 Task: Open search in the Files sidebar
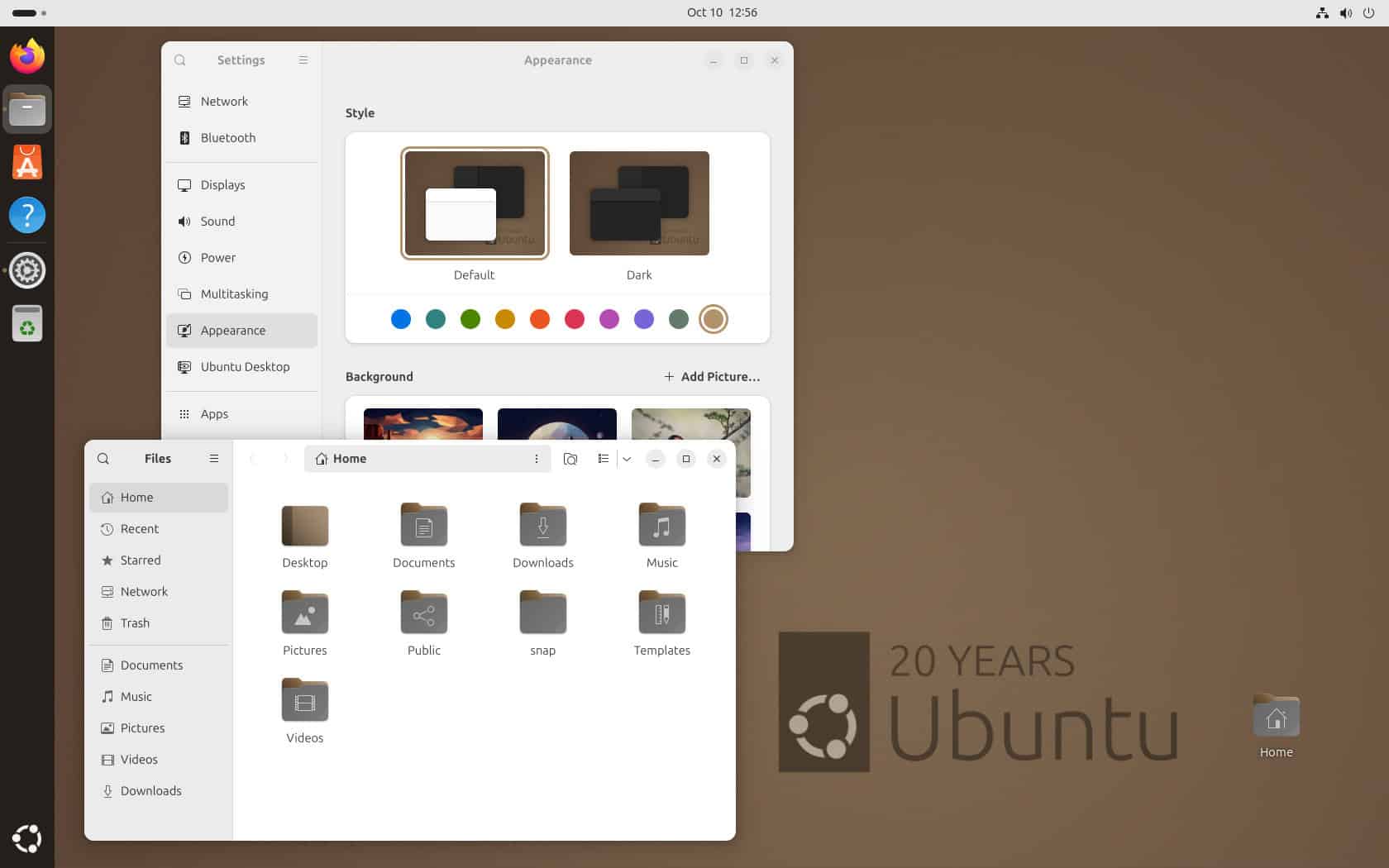click(x=103, y=458)
